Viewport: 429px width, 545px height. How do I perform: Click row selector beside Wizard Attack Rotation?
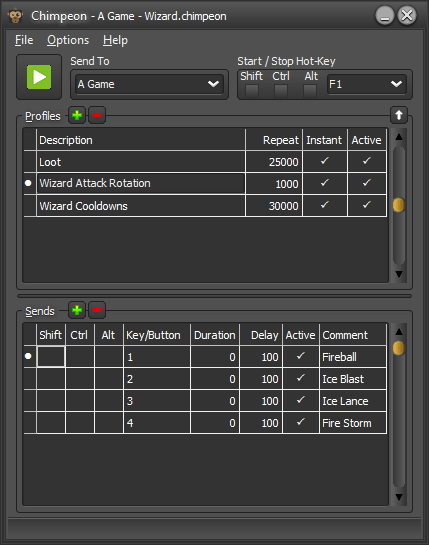click(30, 183)
